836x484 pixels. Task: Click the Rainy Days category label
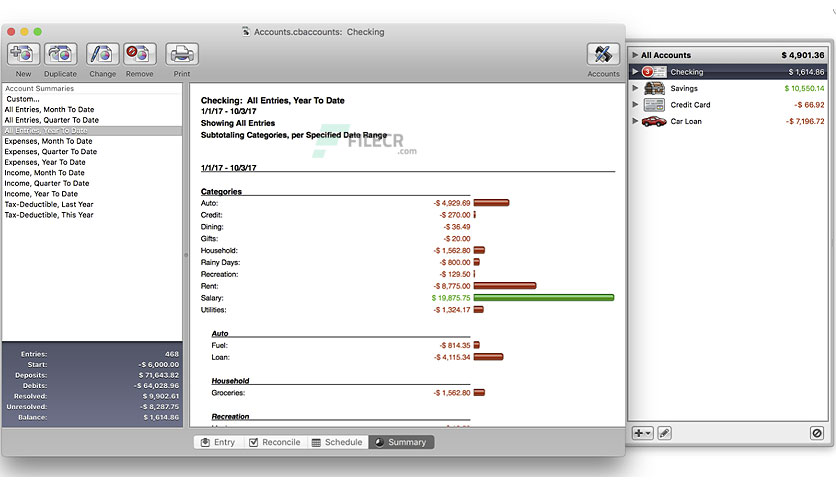(220, 262)
